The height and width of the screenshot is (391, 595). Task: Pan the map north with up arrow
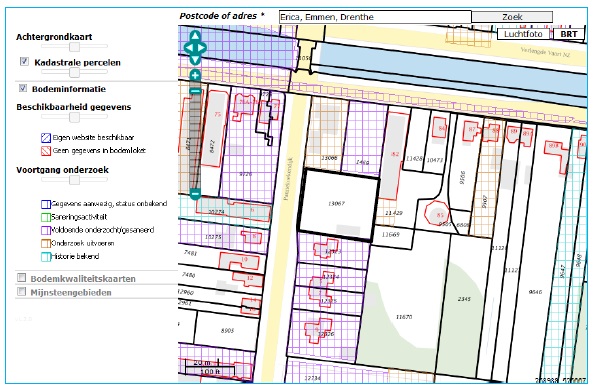pyautogui.click(x=195, y=36)
